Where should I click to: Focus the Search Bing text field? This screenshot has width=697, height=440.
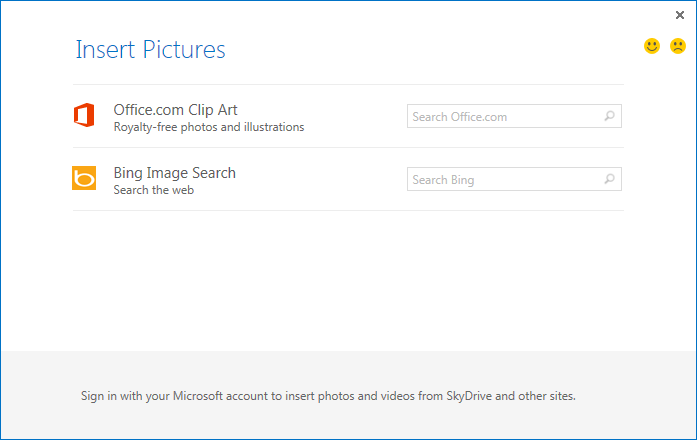pos(514,179)
